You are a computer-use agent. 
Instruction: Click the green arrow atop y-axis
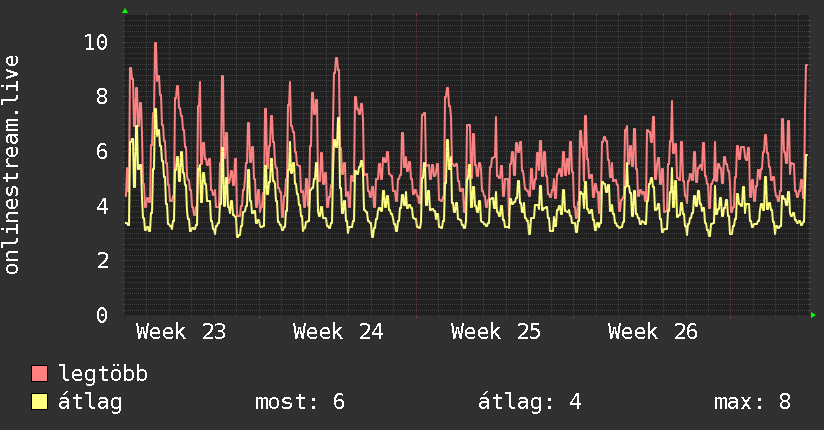(125, 11)
